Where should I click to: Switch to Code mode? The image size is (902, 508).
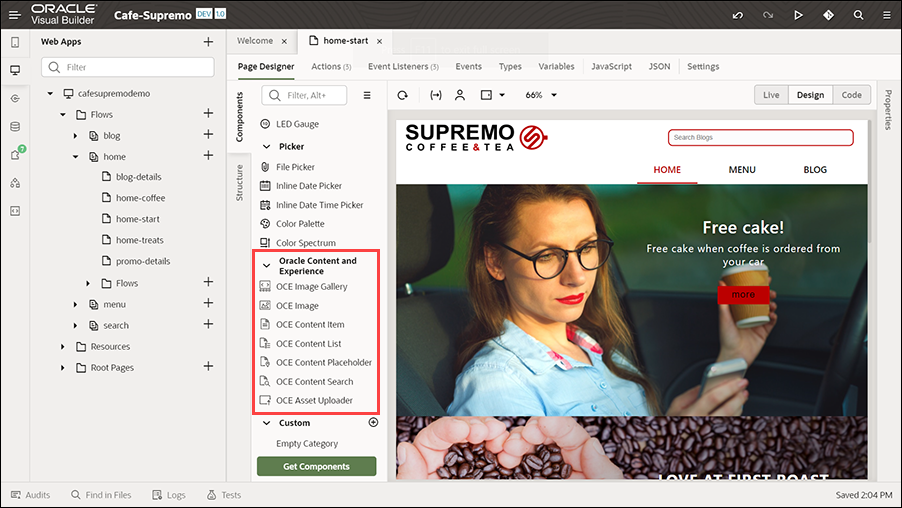[851, 95]
